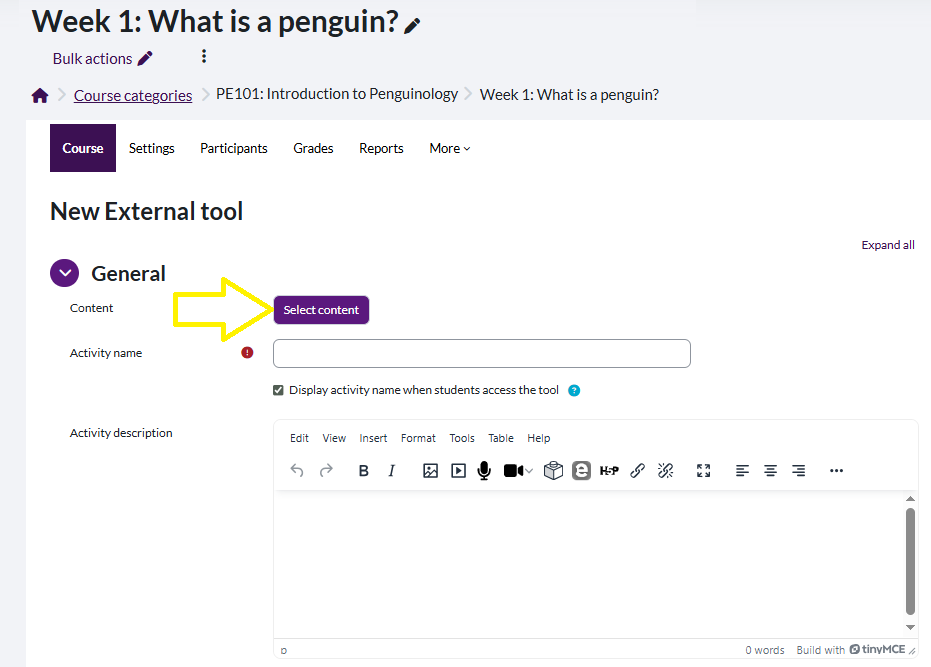Viewport: 931px width, 667px height.
Task: Click the red required-field icon by Activity name
Action: [x=247, y=353]
